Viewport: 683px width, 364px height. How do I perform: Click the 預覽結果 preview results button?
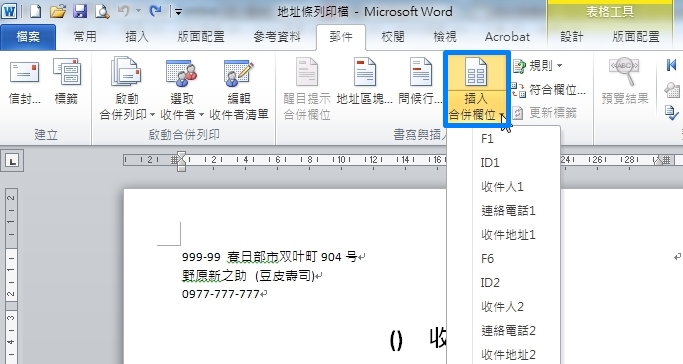point(625,82)
